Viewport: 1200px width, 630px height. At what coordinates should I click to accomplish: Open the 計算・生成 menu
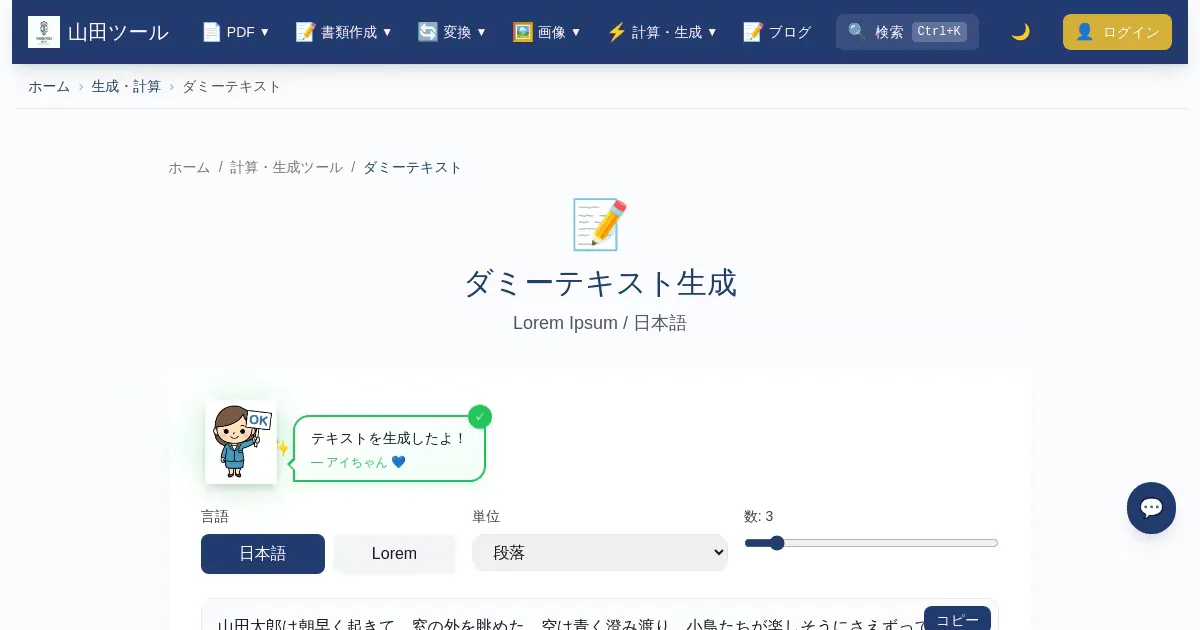[662, 32]
